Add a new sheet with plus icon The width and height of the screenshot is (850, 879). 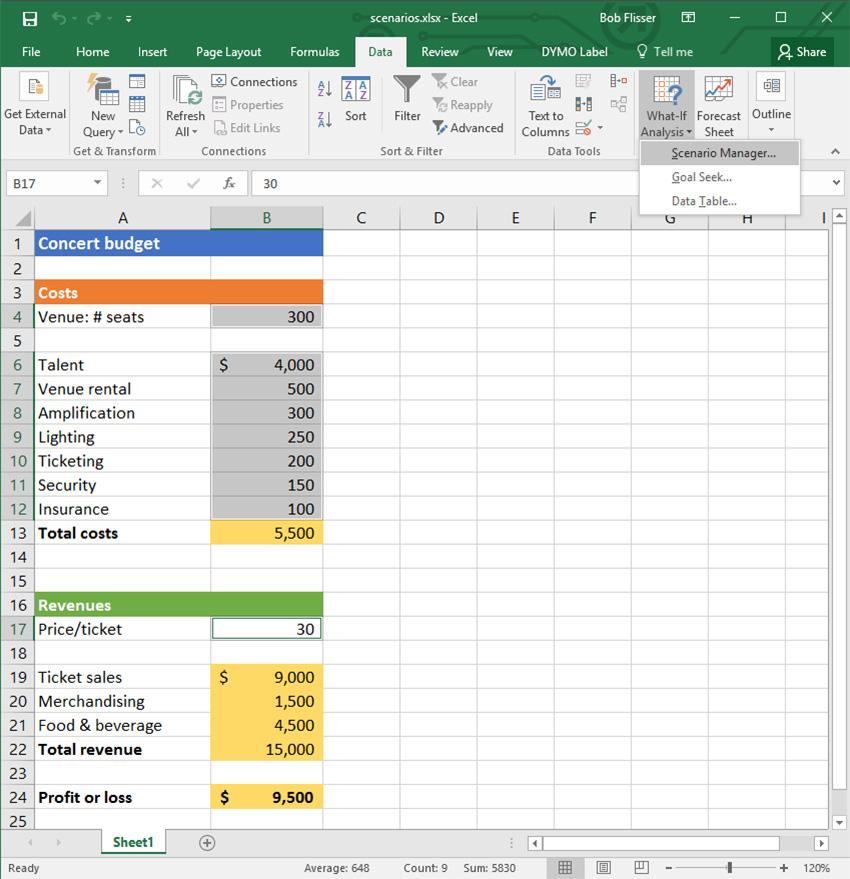[x=207, y=843]
